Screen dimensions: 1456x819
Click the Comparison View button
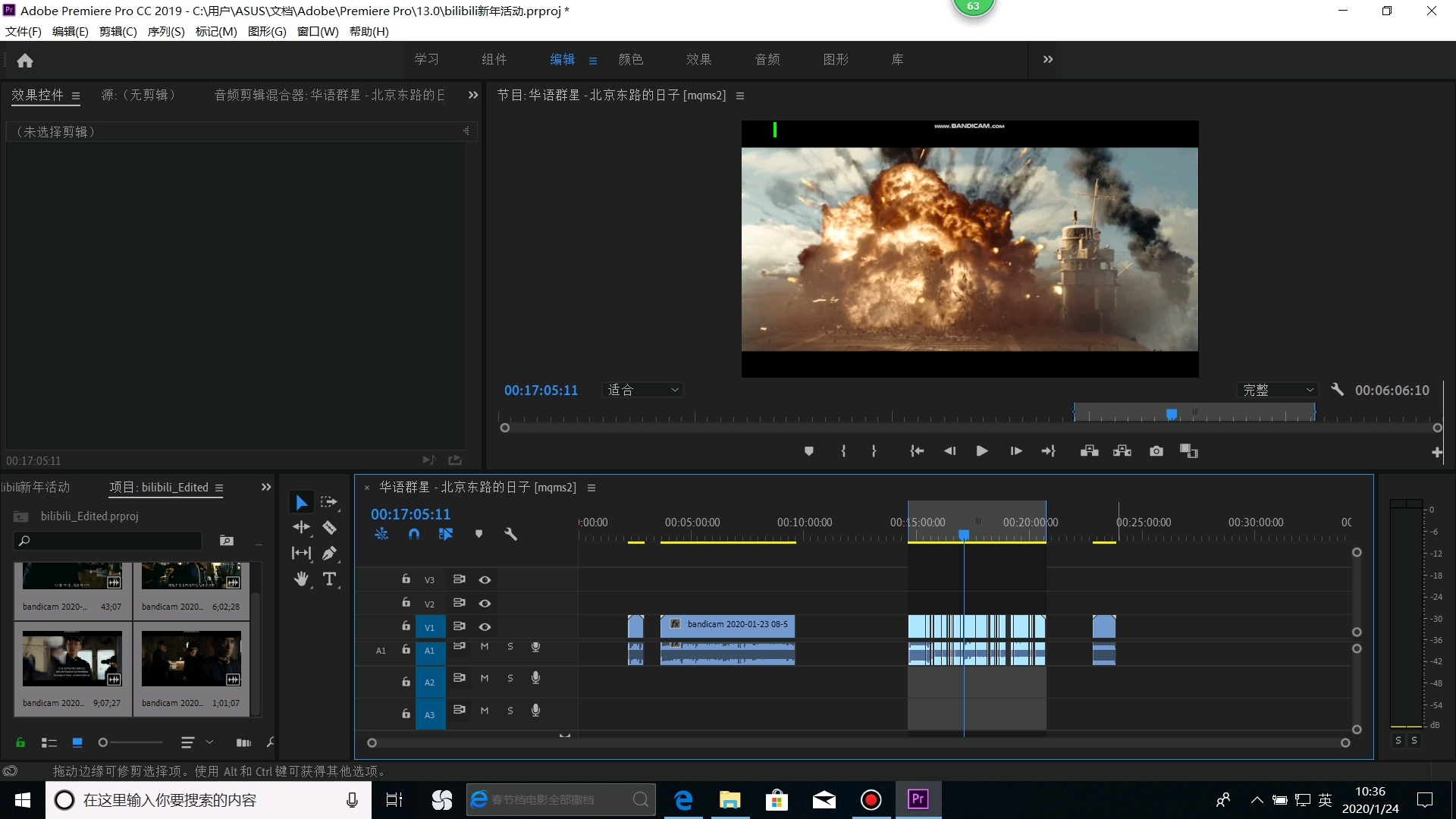(x=1189, y=451)
